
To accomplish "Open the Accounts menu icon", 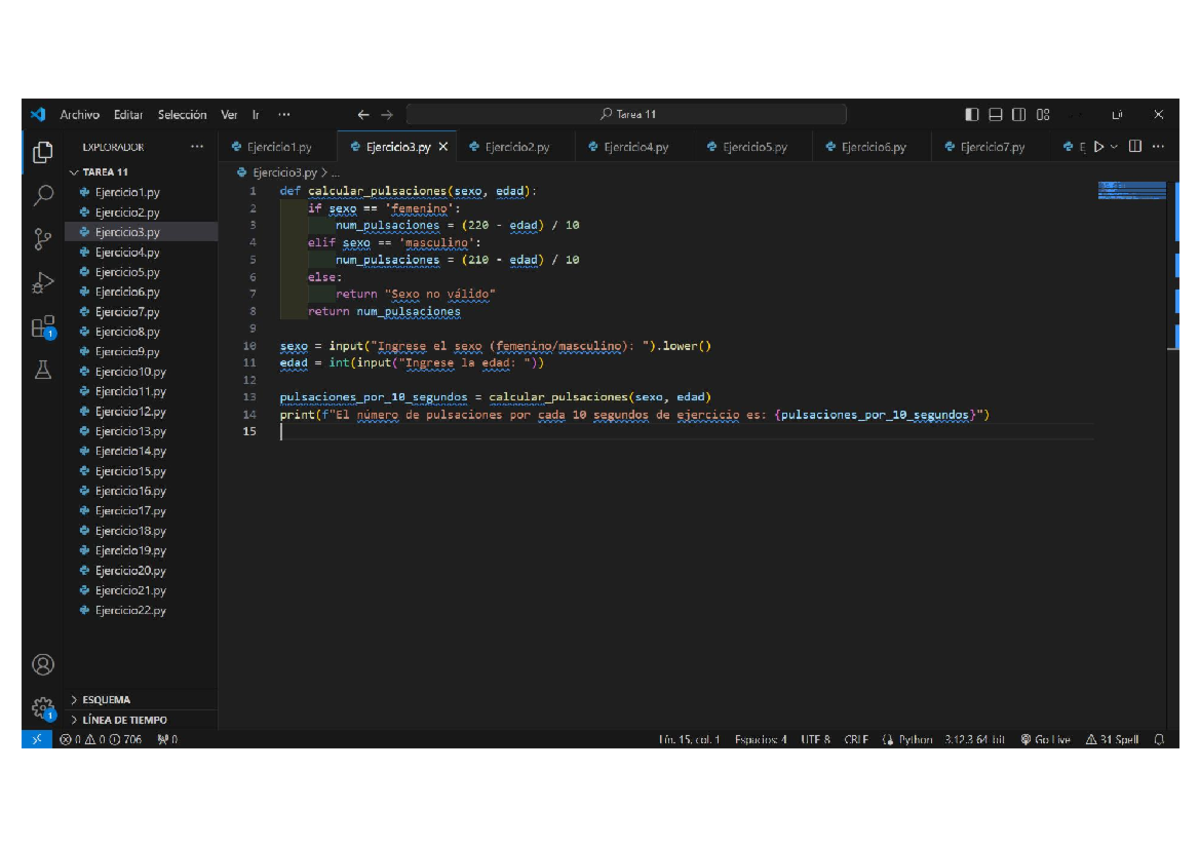I will pyautogui.click(x=43, y=664).
